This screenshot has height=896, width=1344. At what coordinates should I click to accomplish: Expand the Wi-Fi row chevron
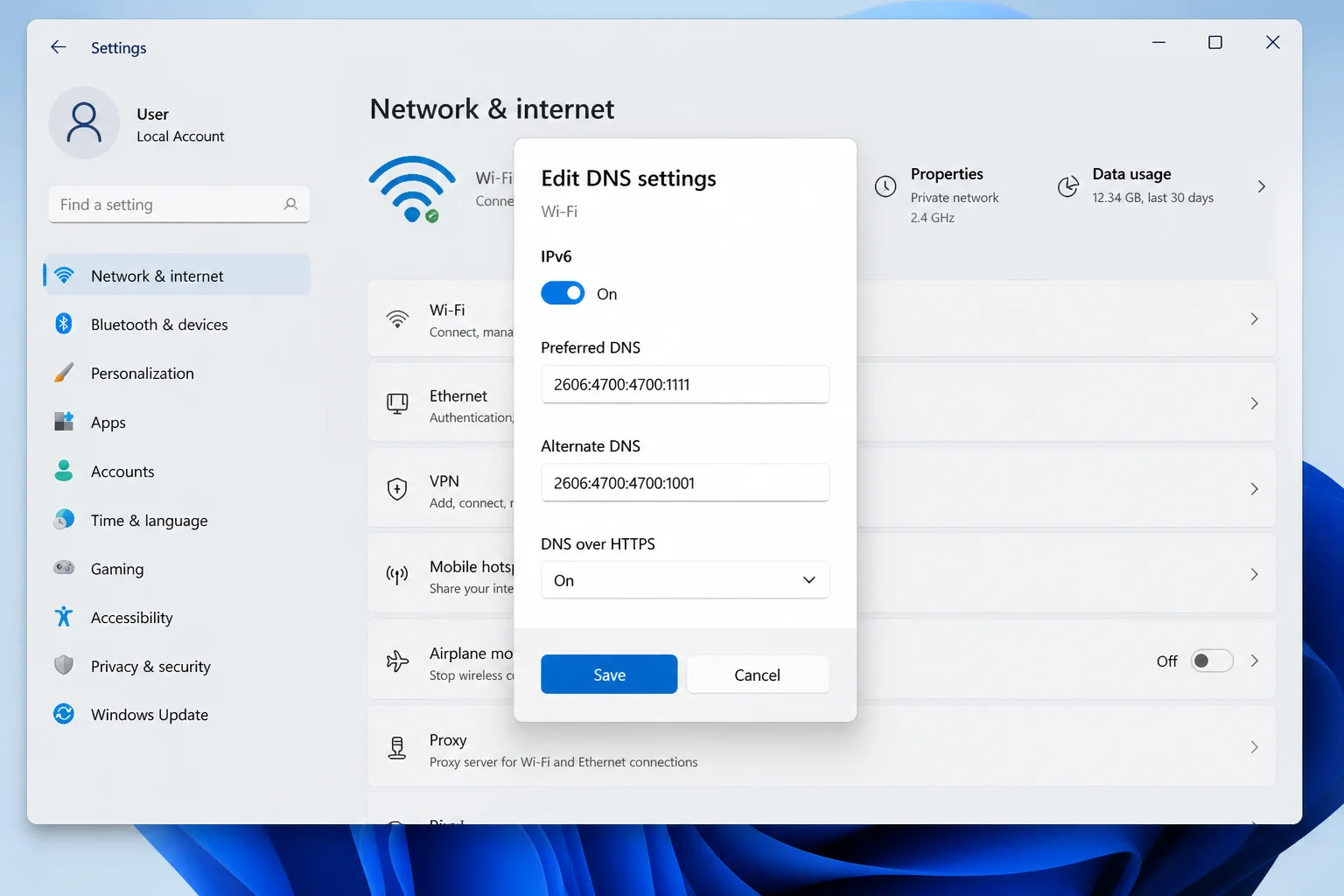click(1254, 318)
